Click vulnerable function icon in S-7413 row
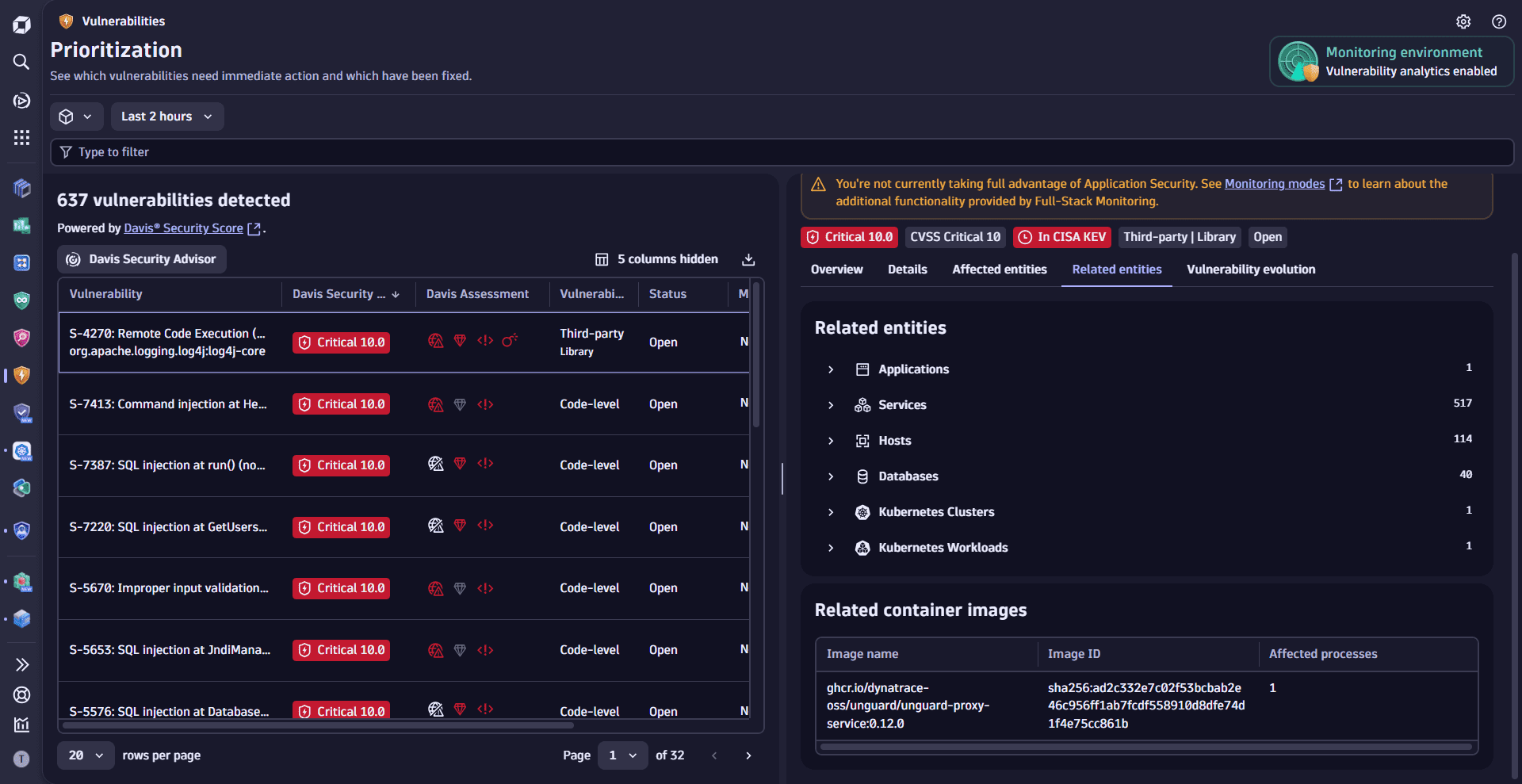The height and width of the screenshot is (784, 1522). point(485,404)
